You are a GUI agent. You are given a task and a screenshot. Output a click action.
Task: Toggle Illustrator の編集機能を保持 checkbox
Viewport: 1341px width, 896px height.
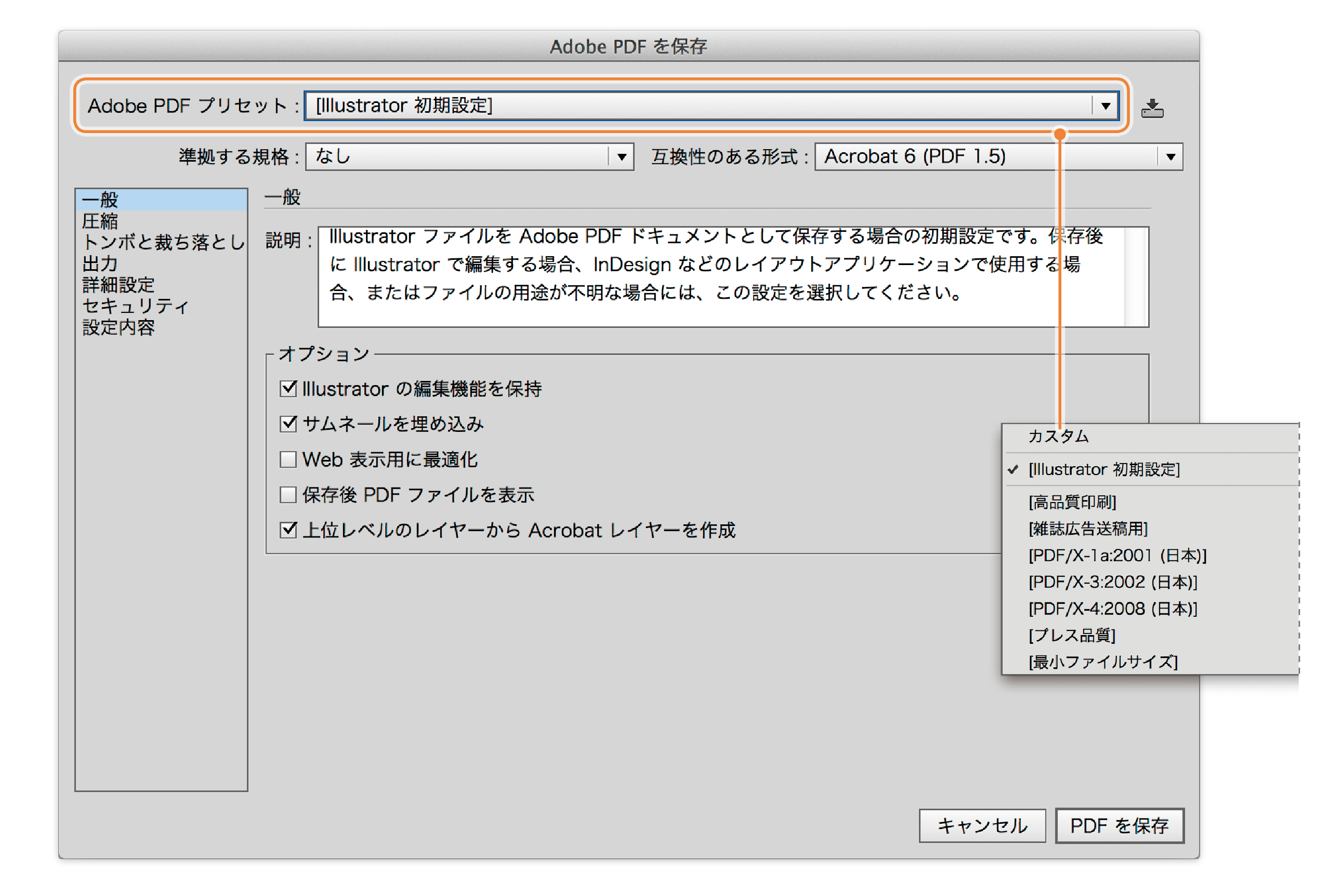[288, 389]
